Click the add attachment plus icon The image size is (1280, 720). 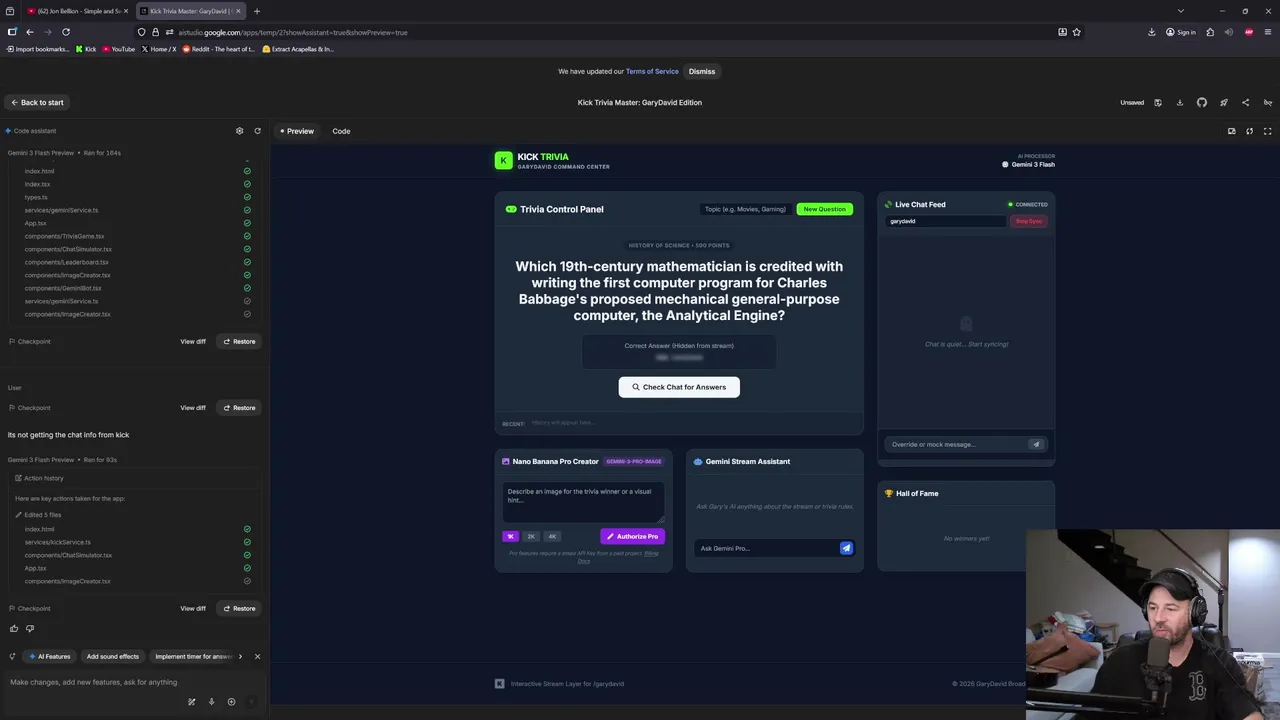pos(231,702)
